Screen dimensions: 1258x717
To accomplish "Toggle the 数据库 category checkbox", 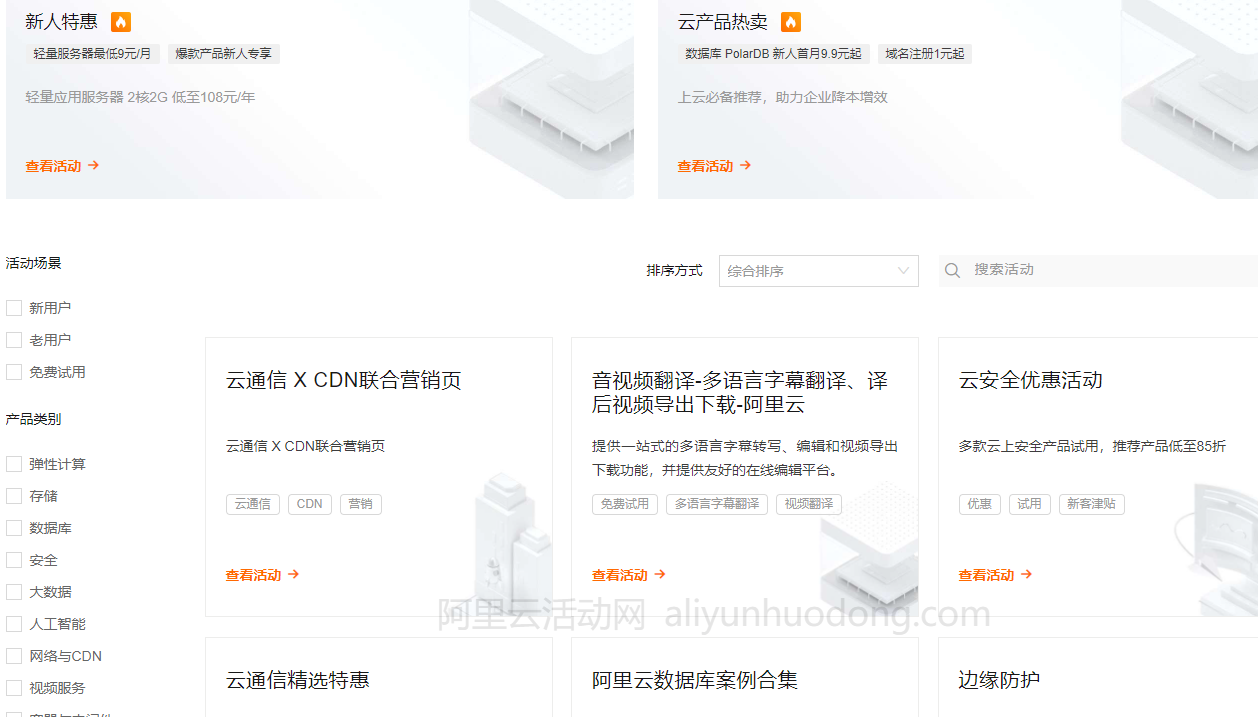I will pyautogui.click(x=14, y=528).
